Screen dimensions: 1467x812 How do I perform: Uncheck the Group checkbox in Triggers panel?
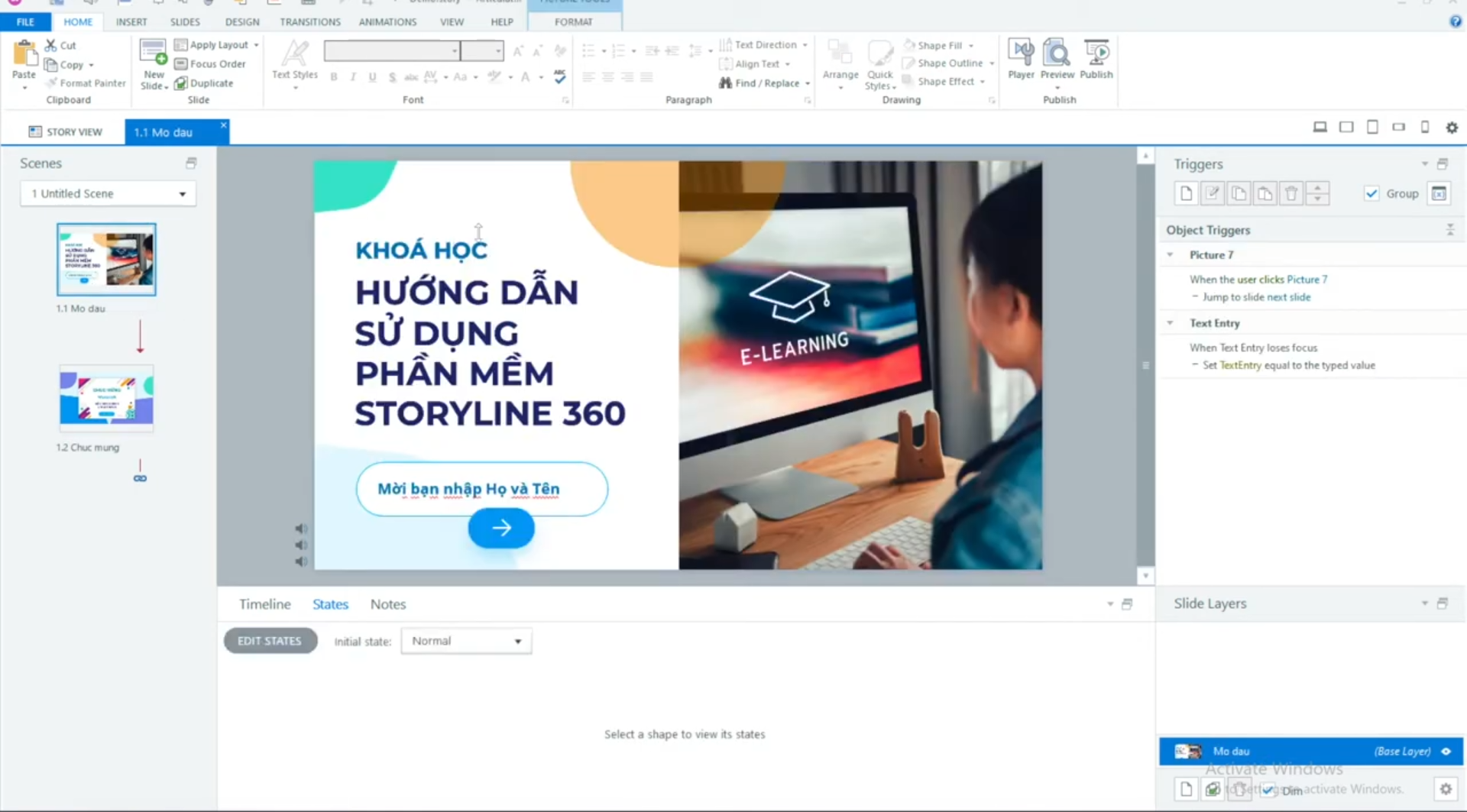coord(1372,193)
